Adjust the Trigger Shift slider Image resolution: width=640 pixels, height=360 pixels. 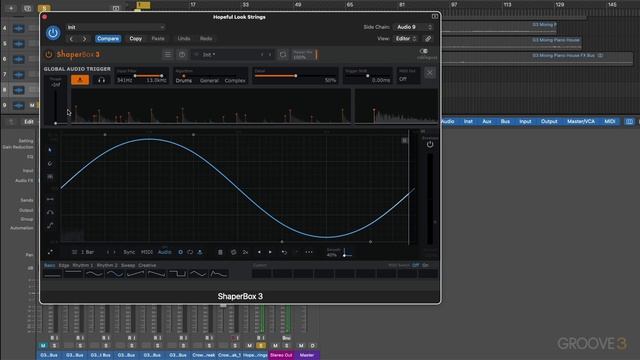(367, 76)
